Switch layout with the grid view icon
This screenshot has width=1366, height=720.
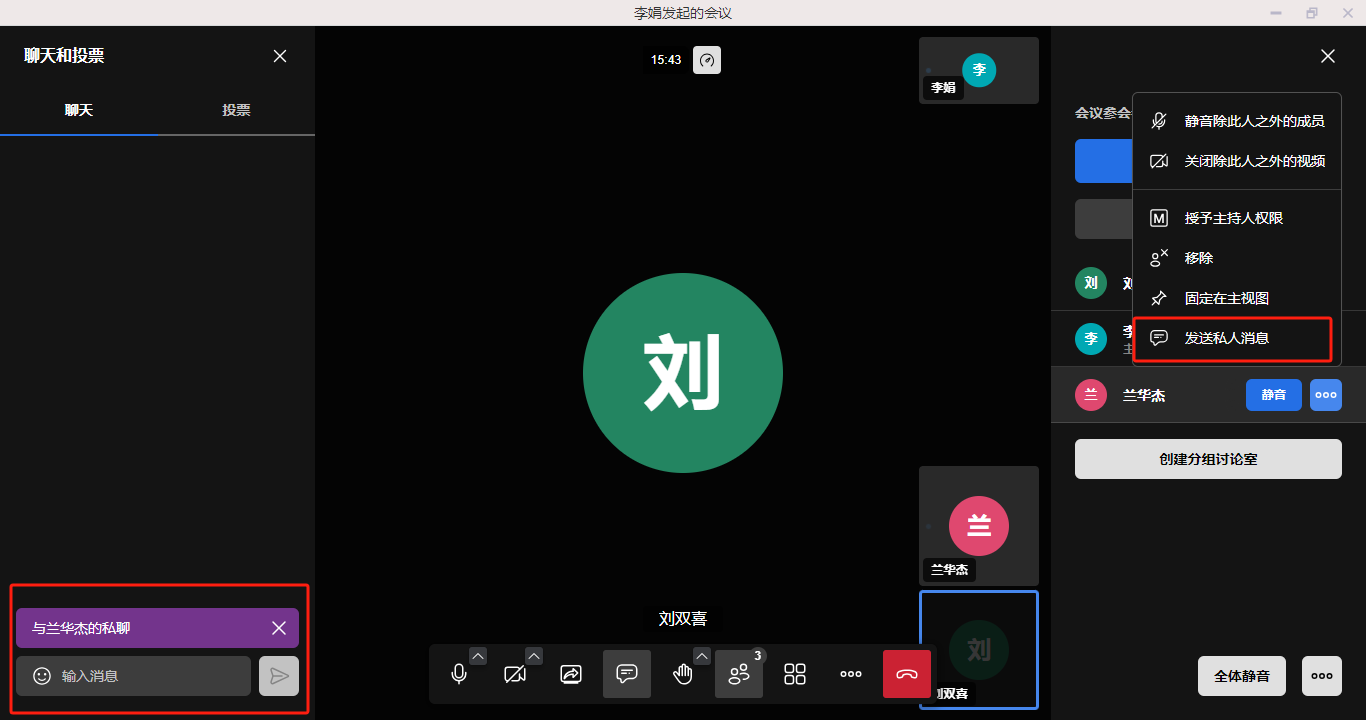point(795,674)
